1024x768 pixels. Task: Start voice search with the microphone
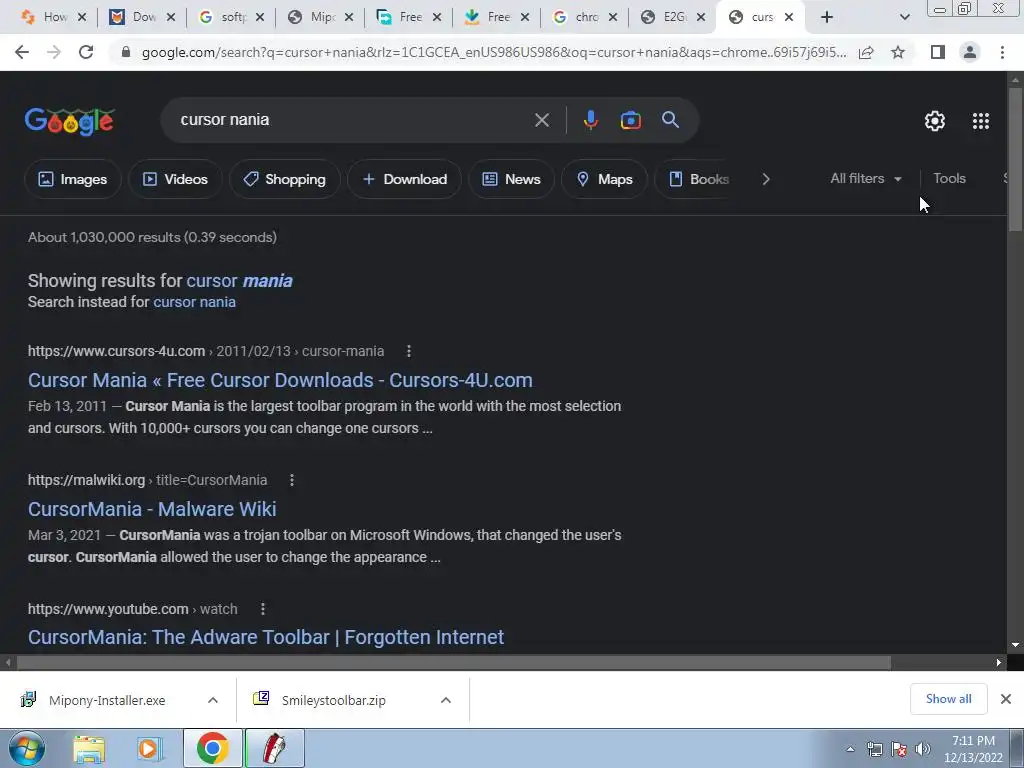pyautogui.click(x=590, y=120)
